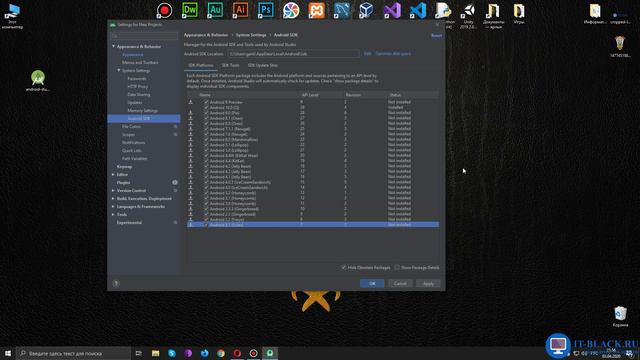Click the Android SDK Location path field
The height and width of the screenshot is (360, 640).
tap(293, 53)
